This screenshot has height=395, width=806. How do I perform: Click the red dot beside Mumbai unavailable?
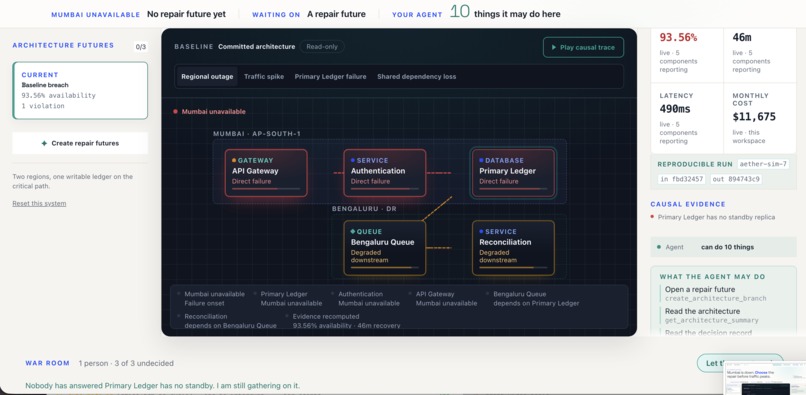pyautogui.click(x=175, y=112)
